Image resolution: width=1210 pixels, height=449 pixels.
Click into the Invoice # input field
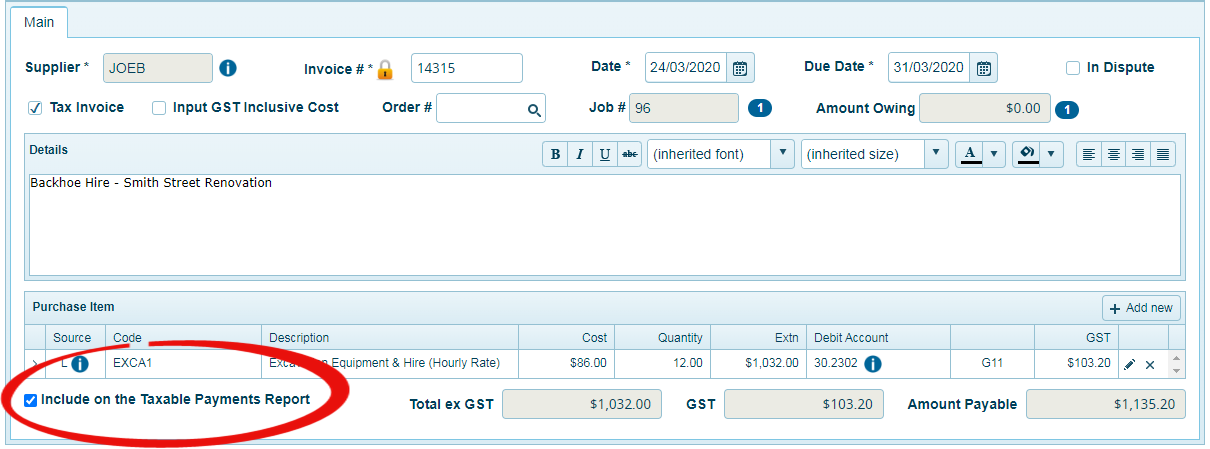point(466,68)
